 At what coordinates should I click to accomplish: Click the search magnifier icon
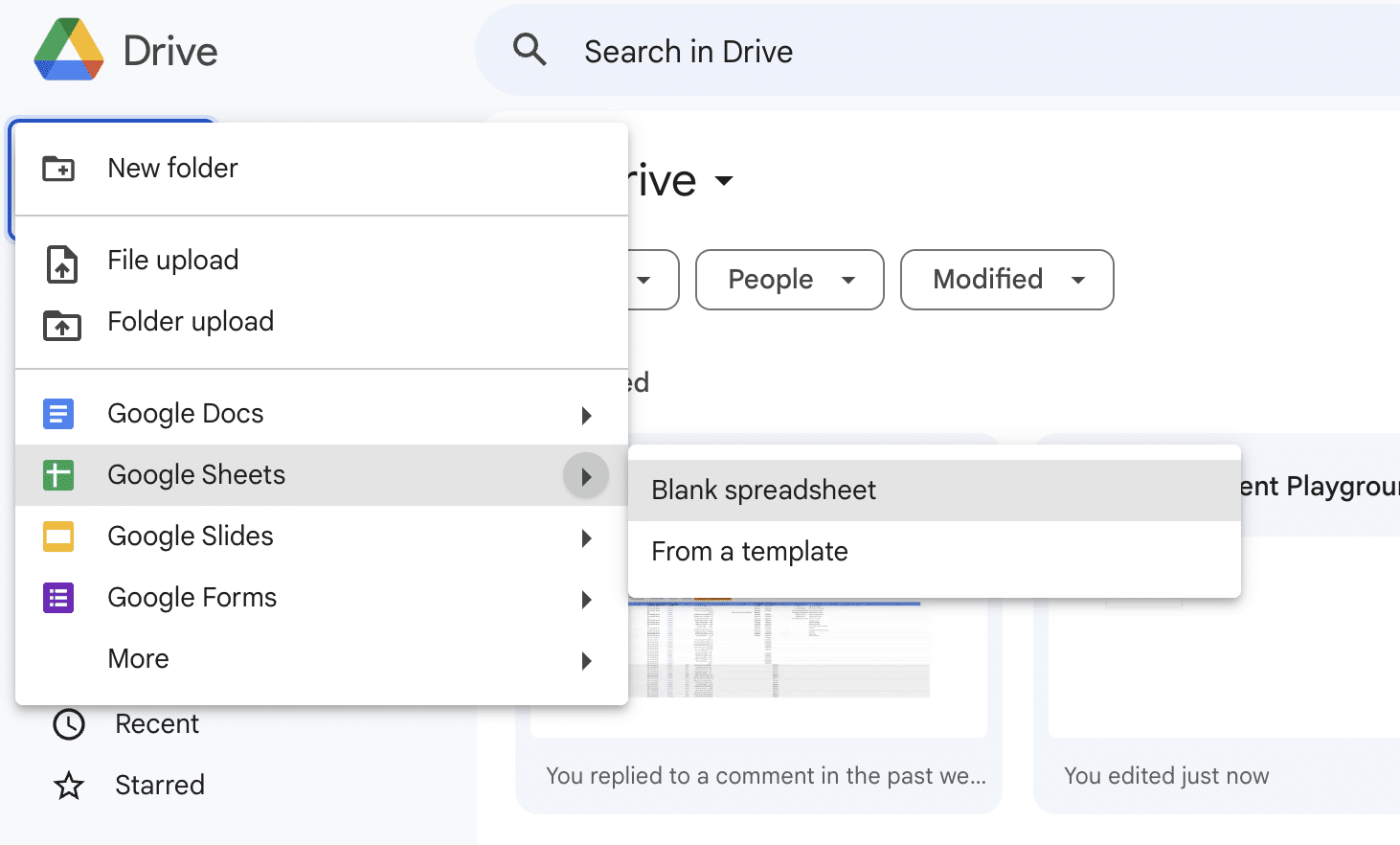pos(530,50)
